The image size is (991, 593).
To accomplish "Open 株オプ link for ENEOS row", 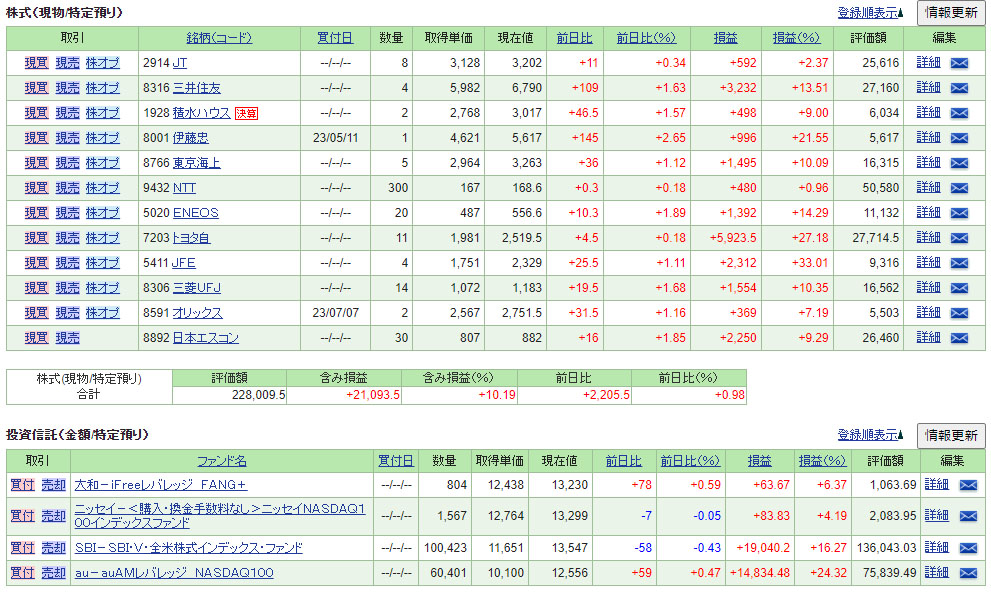I will point(102,213).
